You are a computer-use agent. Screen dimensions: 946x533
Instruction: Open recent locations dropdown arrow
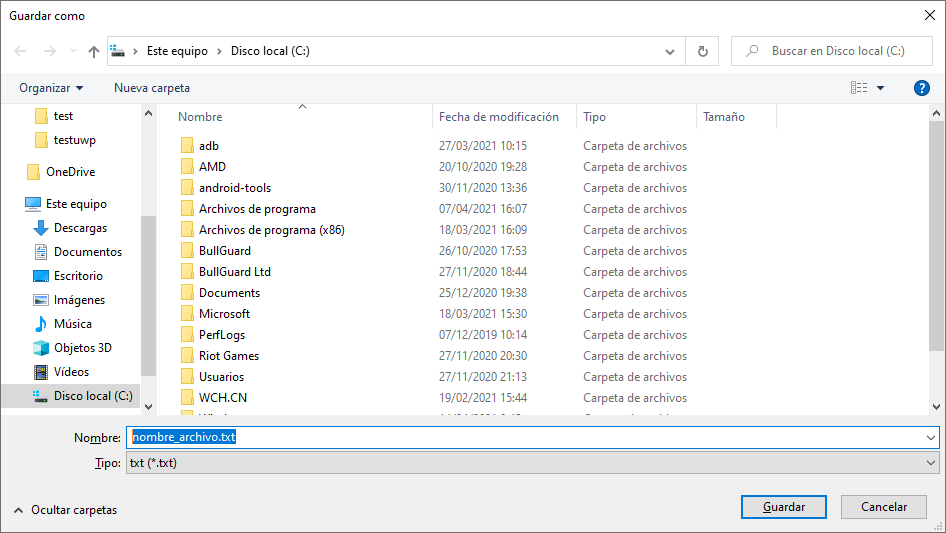(x=73, y=51)
